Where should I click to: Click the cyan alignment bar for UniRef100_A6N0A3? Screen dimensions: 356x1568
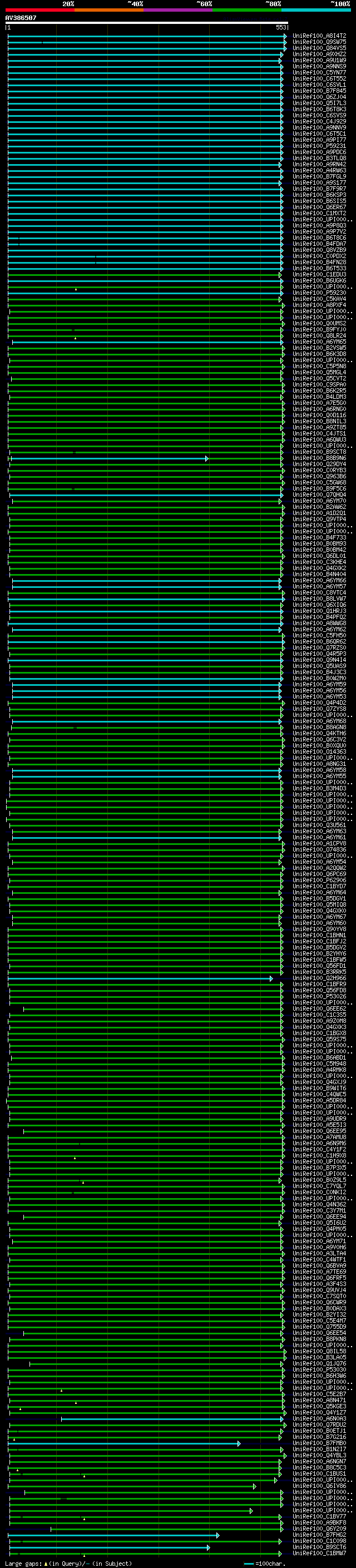(172, 1419)
